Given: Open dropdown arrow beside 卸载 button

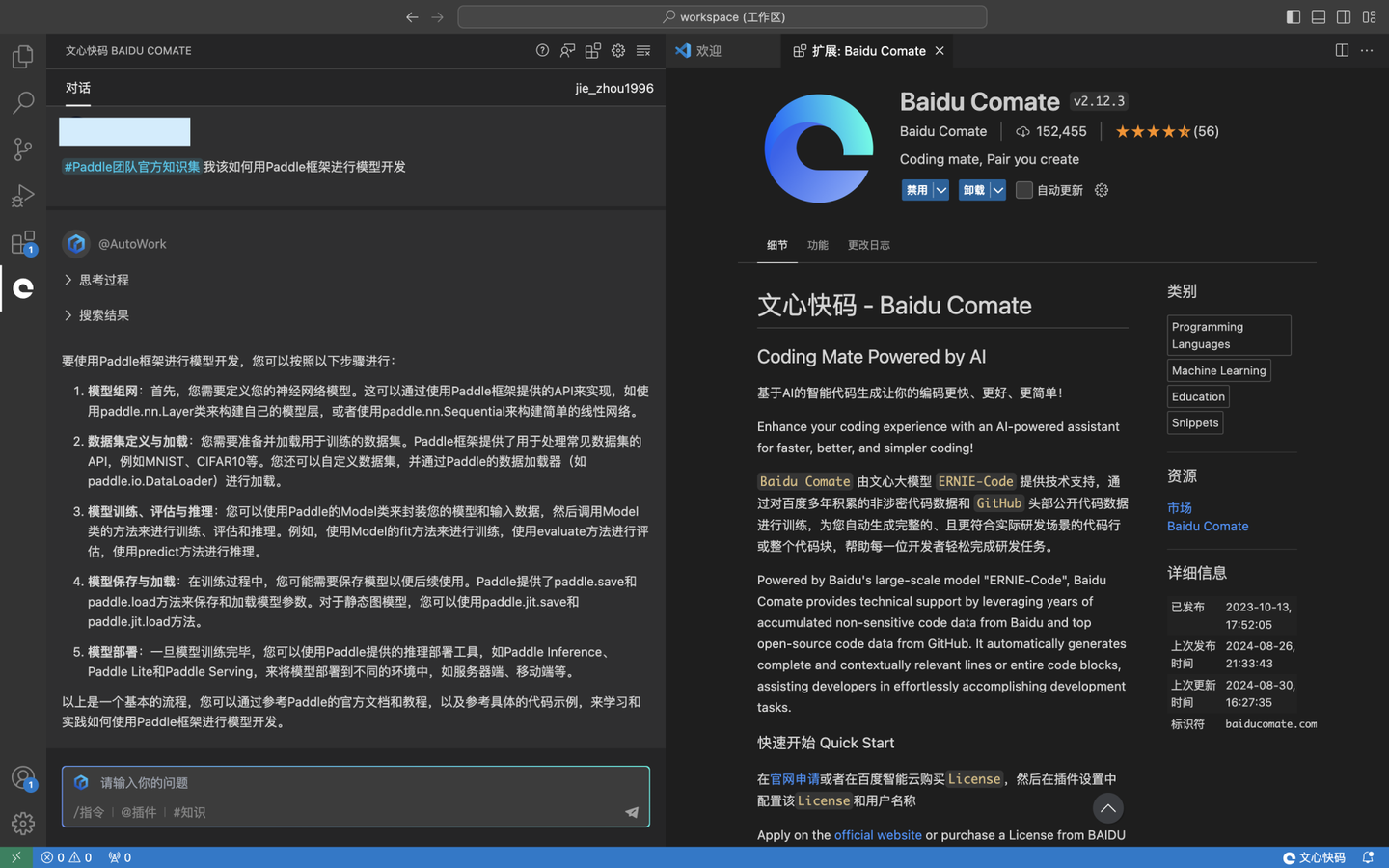Looking at the screenshot, I should click(x=997, y=190).
